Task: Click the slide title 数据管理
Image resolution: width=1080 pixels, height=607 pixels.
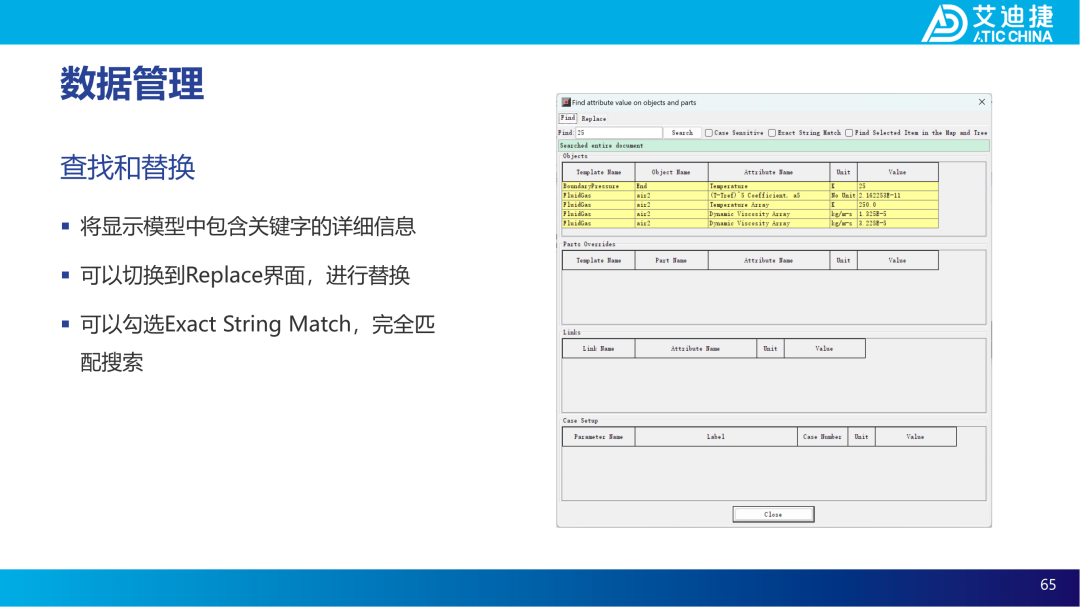Action: (132, 84)
